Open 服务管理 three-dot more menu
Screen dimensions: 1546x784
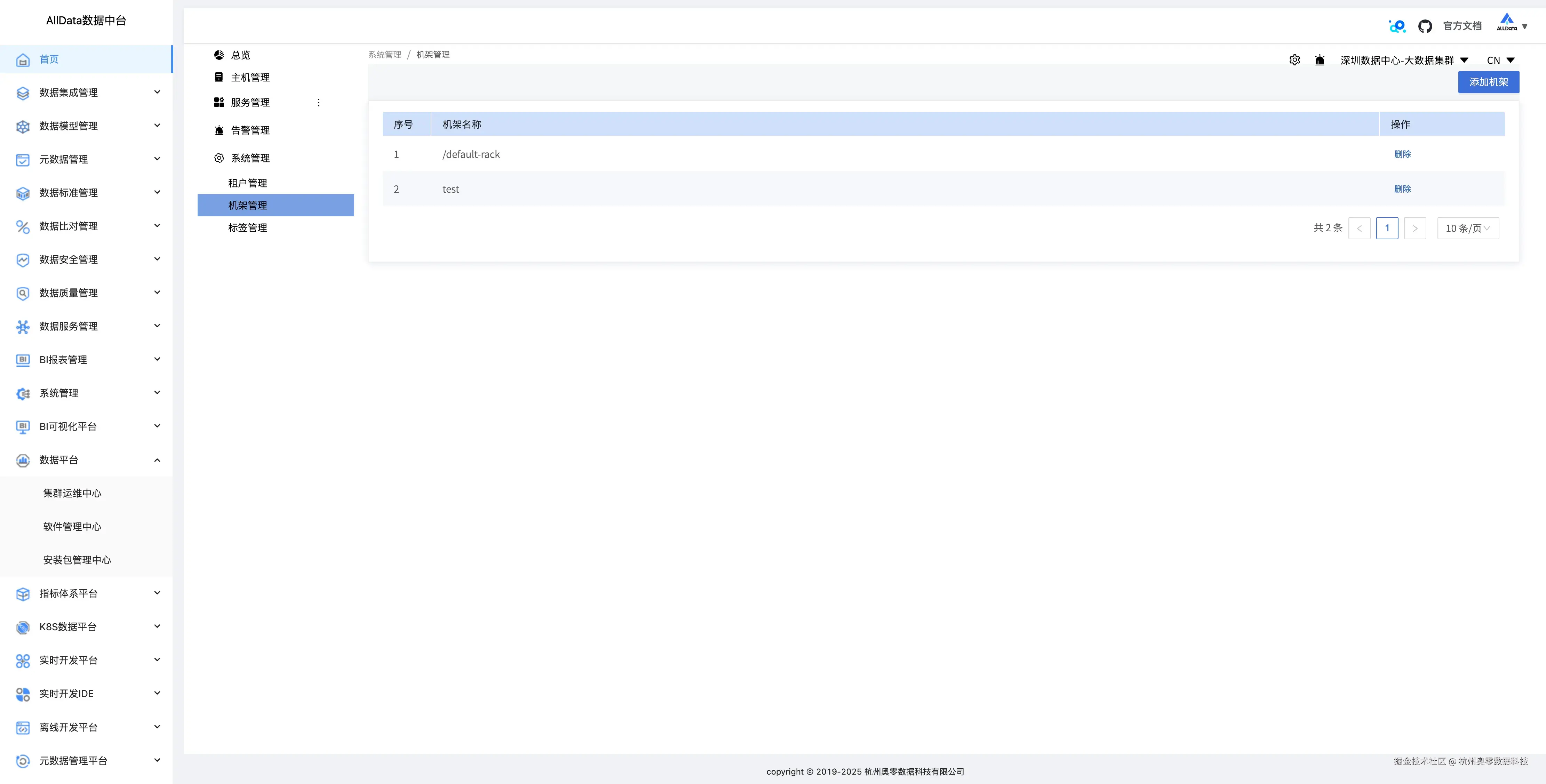[319, 103]
